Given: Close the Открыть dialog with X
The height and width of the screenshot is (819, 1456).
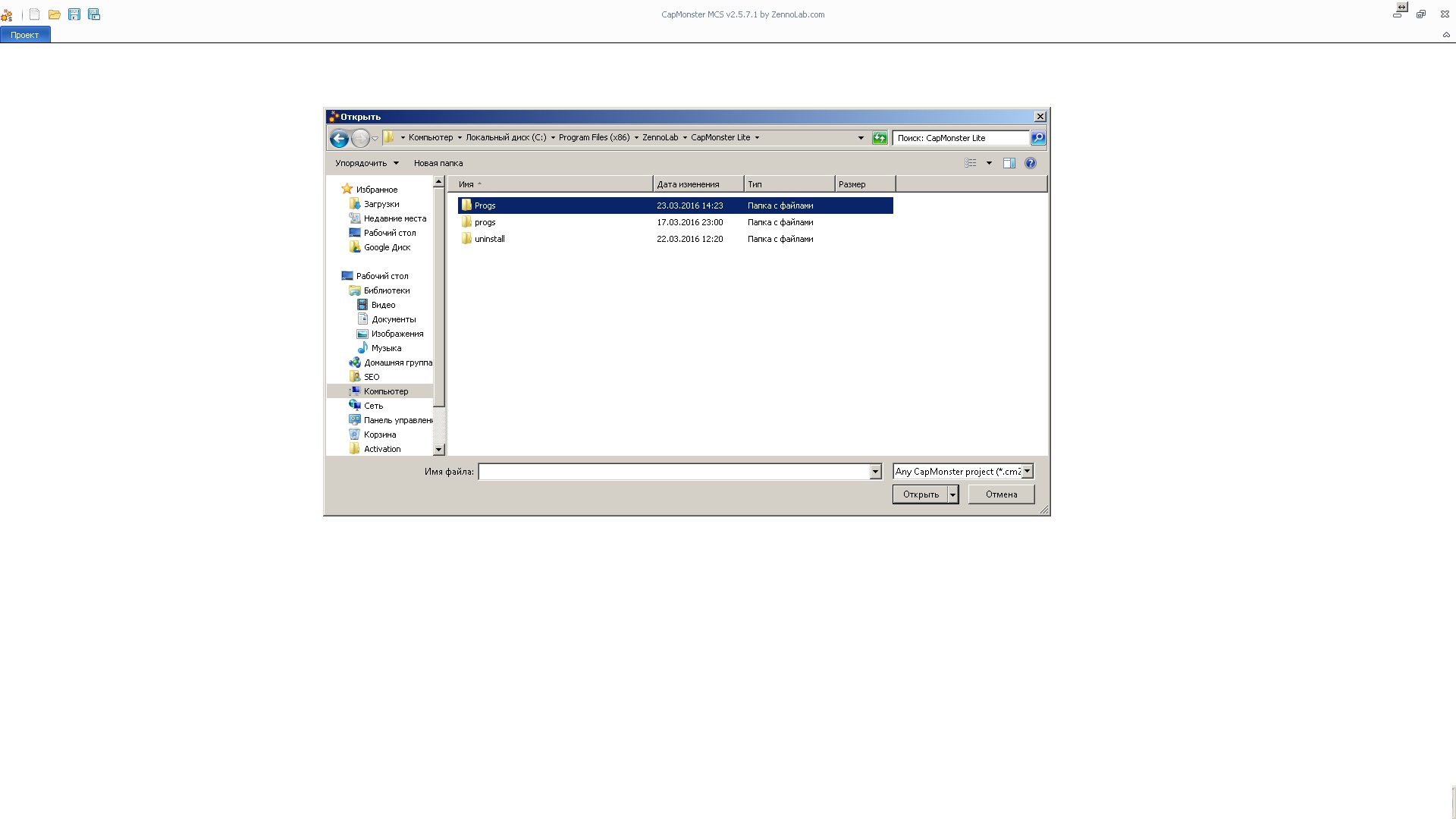Looking at the screenshot, I should tap(1040, 117).
